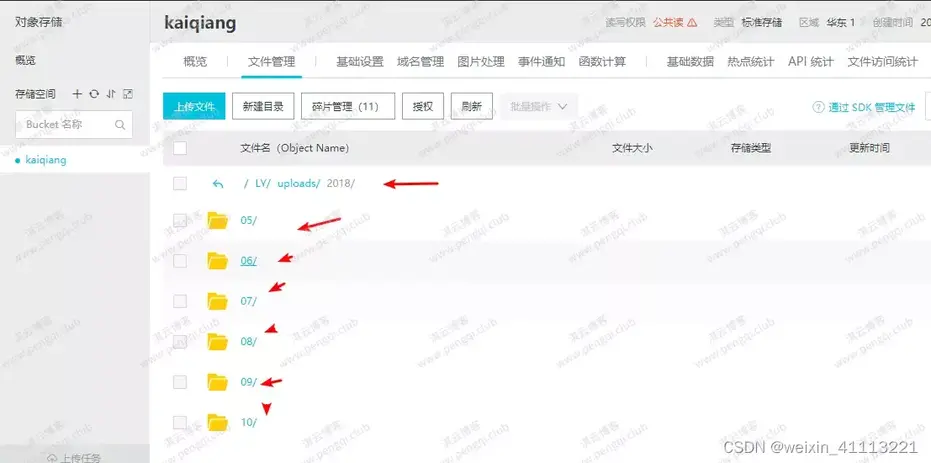Expand the 批量操作 dropdown
This screenshot has height=463, width=931.
click(539, 106)
